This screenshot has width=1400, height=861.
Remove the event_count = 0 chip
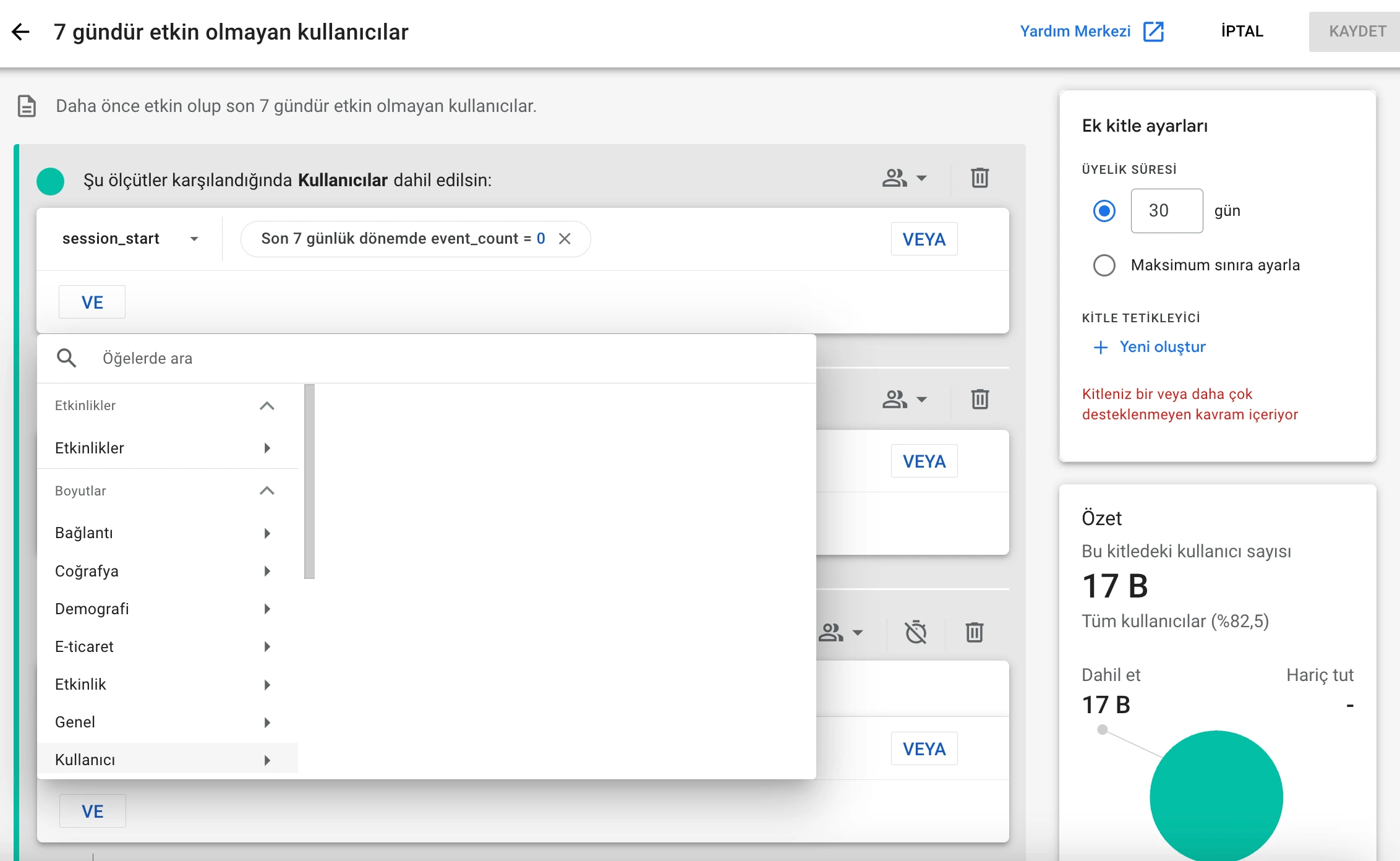tap(565, 239)
